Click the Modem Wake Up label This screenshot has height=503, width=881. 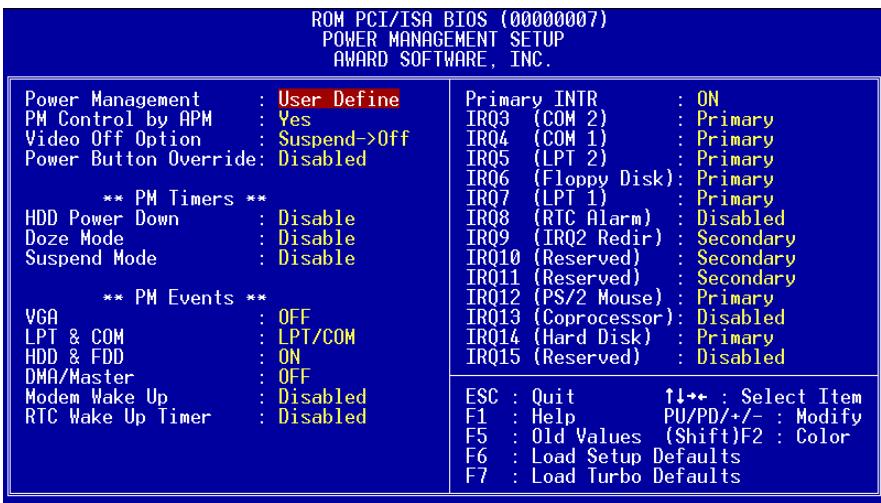pyautogui.click(x=96, y=397)
